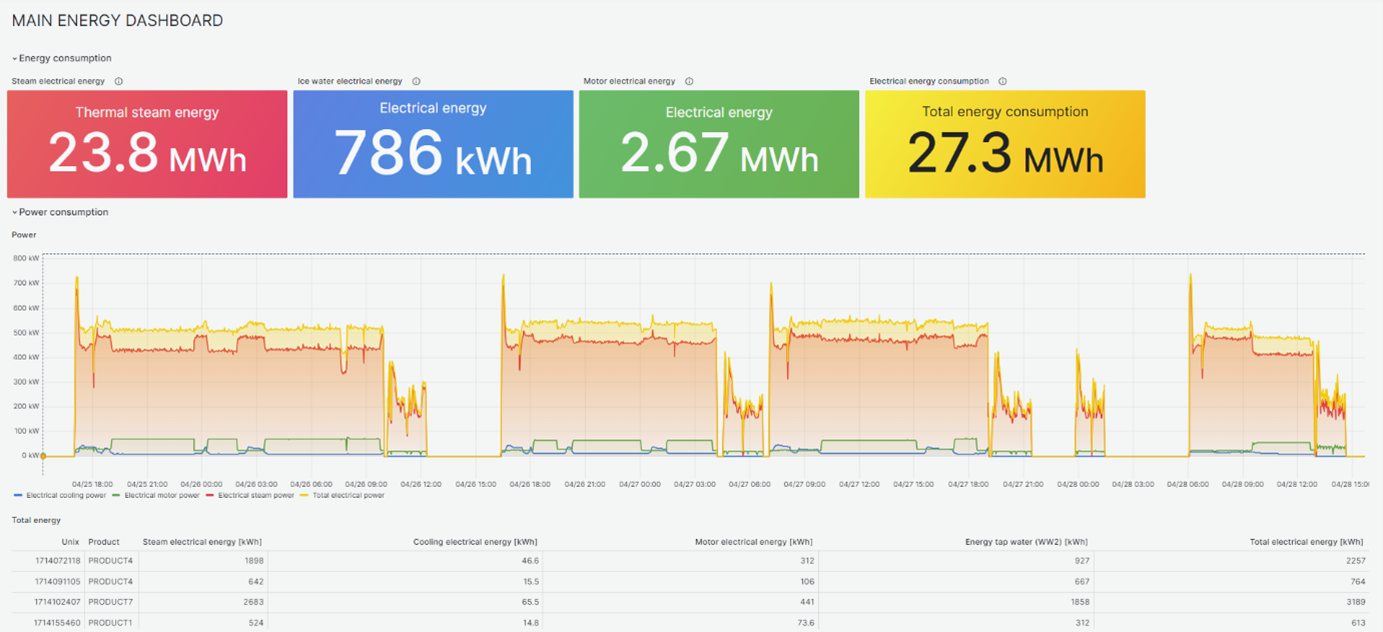The height and width of the screenshot is (632, 1383).
Task: Open the Total energy table panel title
Action: [x=36, y=520]
